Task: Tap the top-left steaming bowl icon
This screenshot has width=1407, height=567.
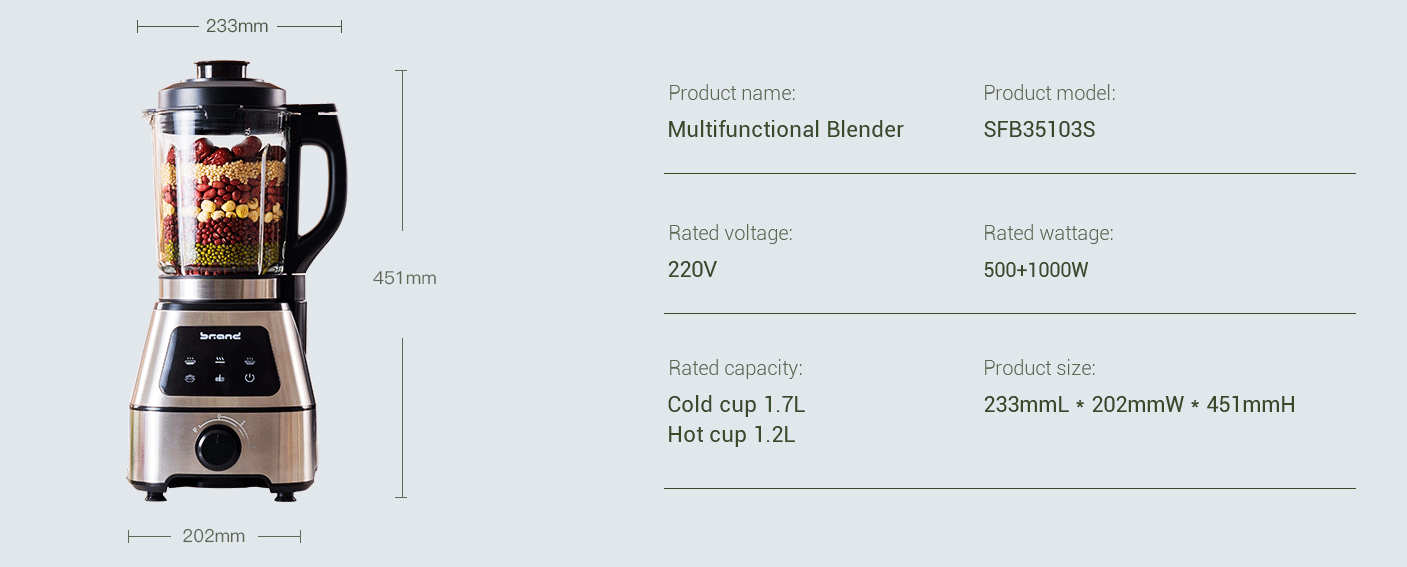Action: (x=190, y=361)
